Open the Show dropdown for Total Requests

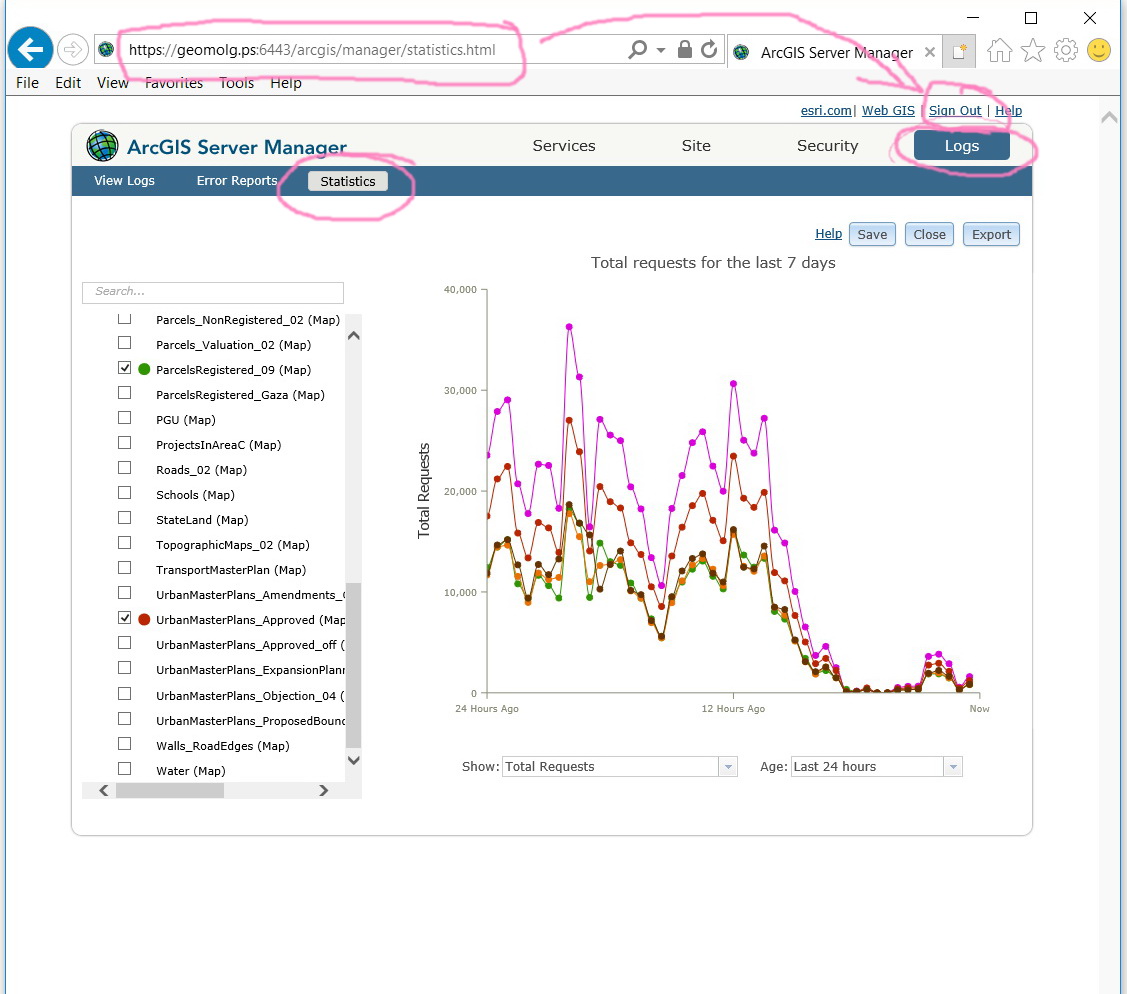click(727, 766)
